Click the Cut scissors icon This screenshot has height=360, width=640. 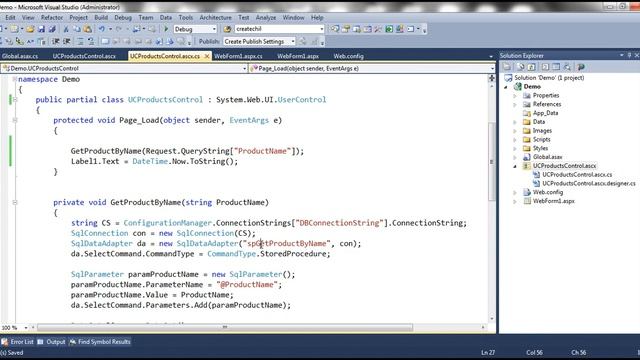pos(66,29)
